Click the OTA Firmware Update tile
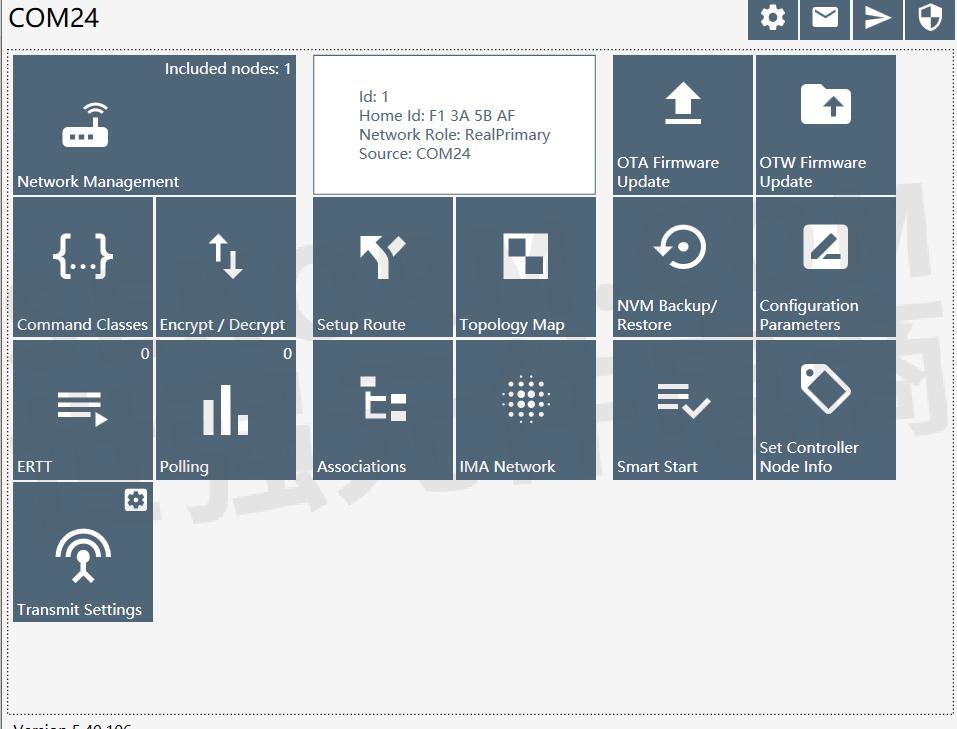 click(683, 125)
